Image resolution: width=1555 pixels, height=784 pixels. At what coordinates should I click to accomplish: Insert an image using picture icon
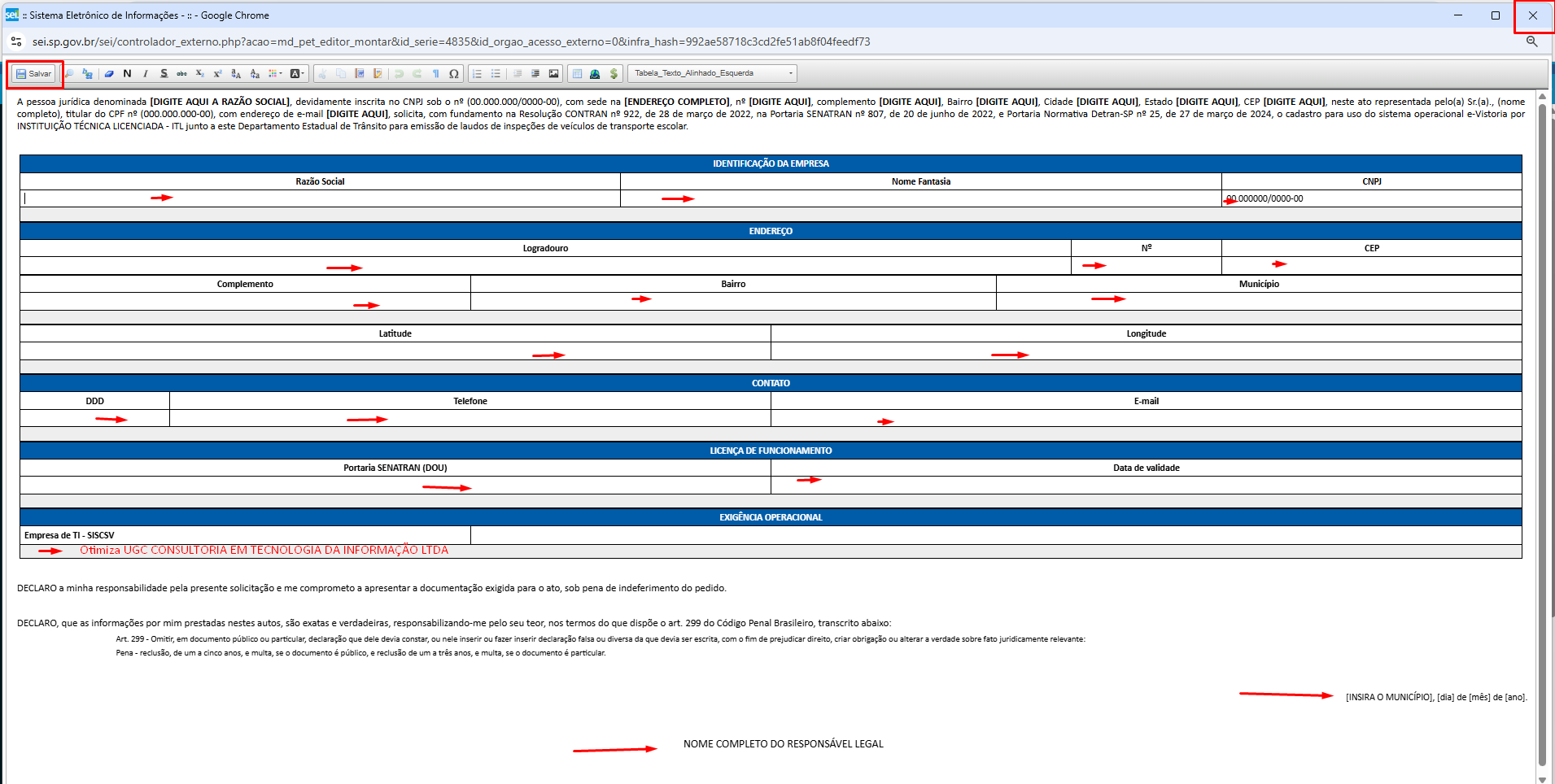554,74
